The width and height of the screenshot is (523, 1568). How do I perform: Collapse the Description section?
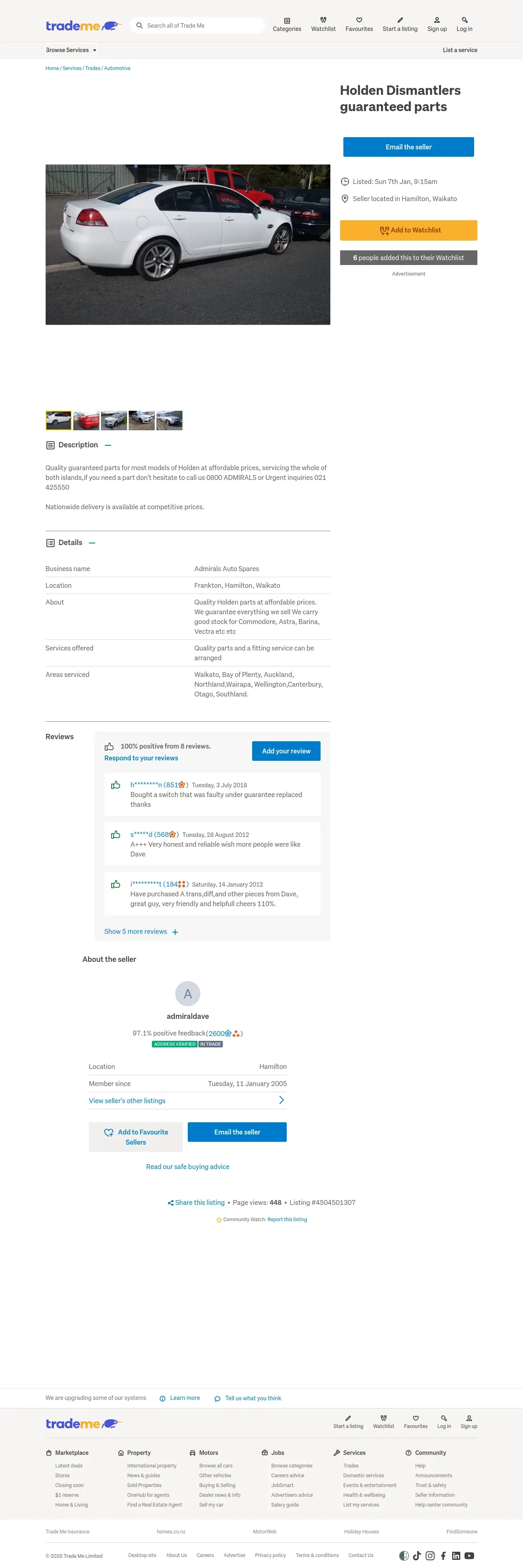pos(108,445)
